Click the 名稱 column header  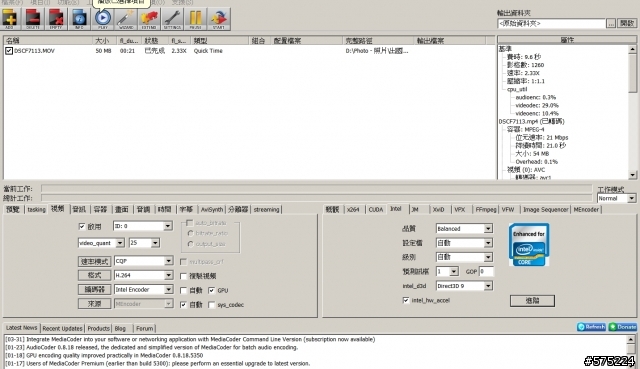[x=48, y=40]
